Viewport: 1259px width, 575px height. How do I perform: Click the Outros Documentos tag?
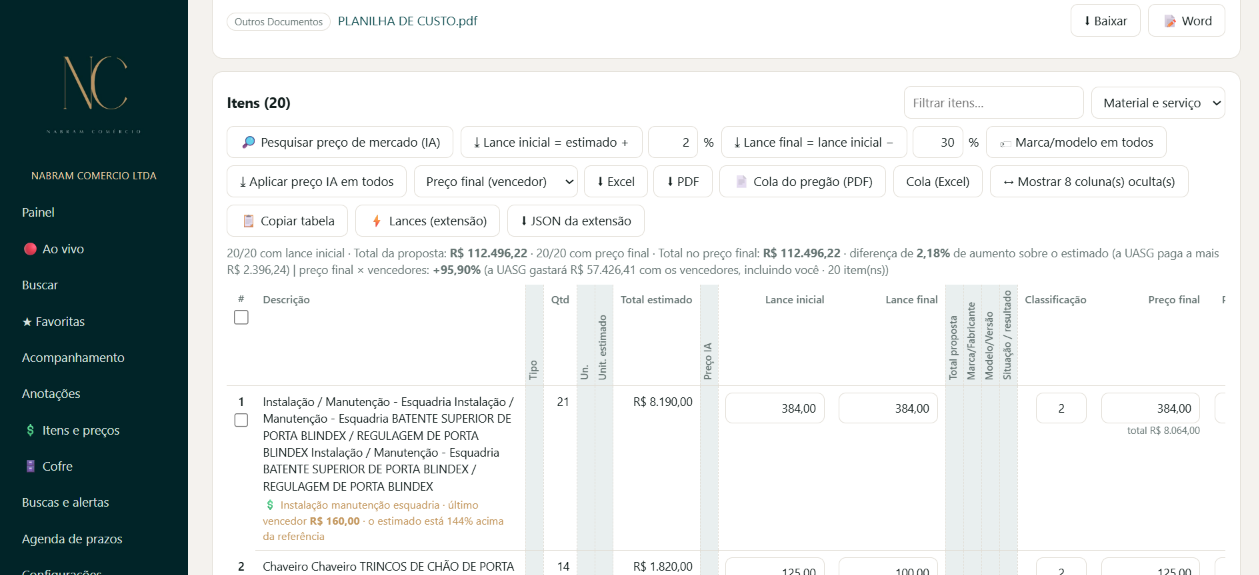(279, 21)
